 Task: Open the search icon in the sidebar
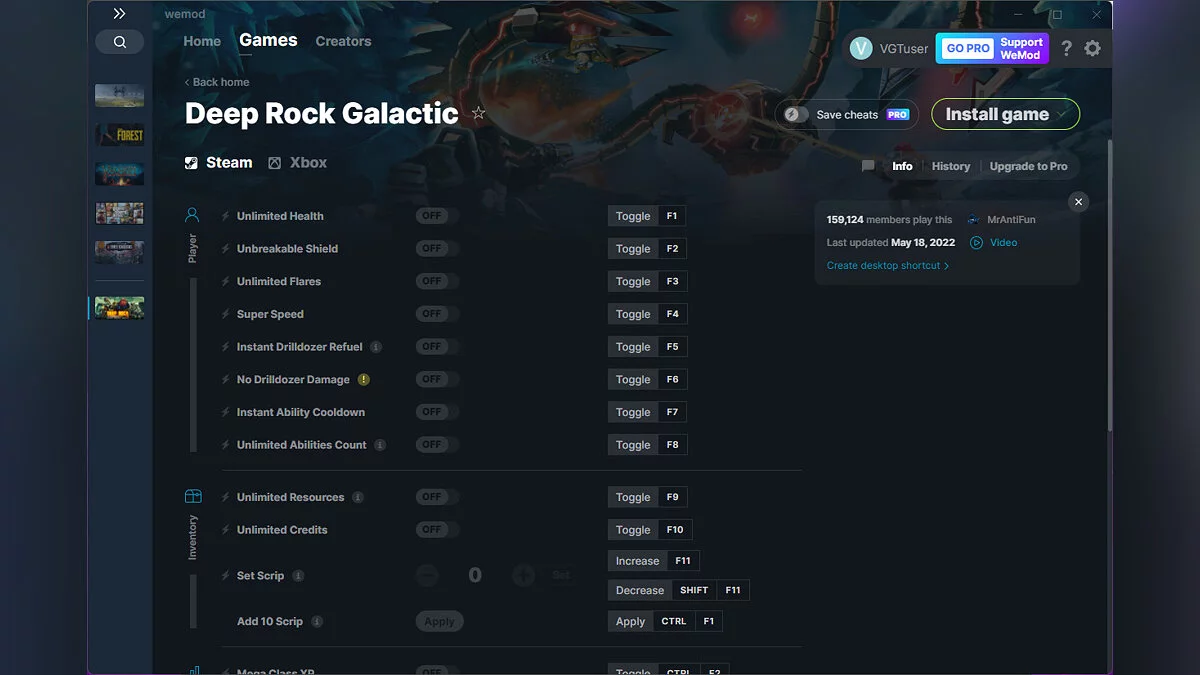[x=120, y=42]
